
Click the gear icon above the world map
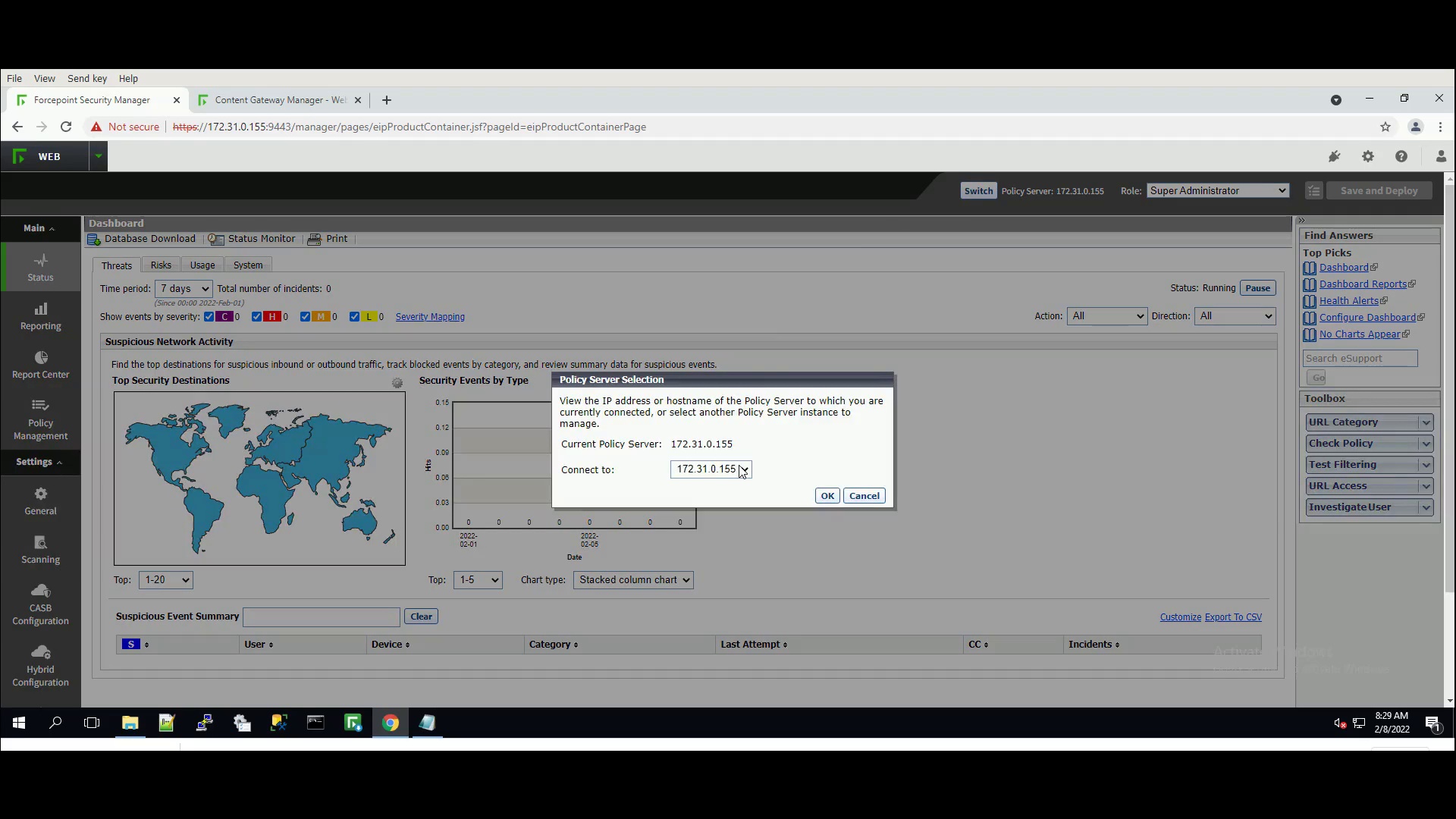397,383
